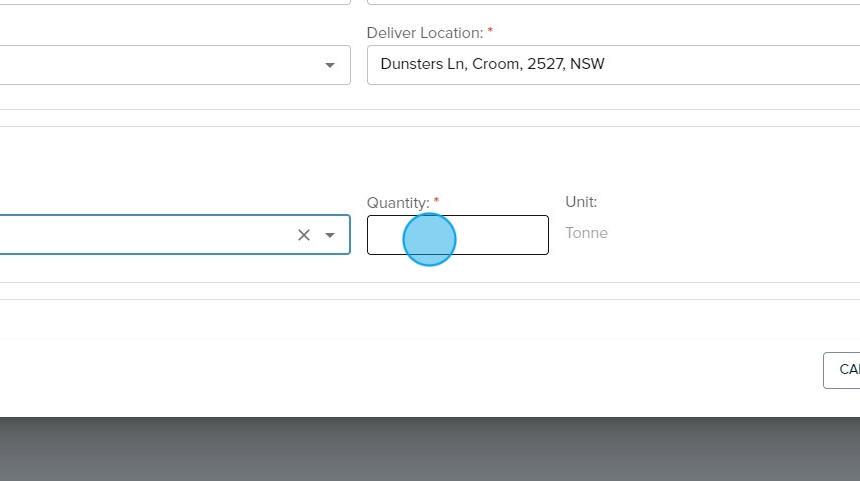Clear the selection with the X icon
This screenshot has height=481, width=860.
pyautogui.click(x=304, y=235)
